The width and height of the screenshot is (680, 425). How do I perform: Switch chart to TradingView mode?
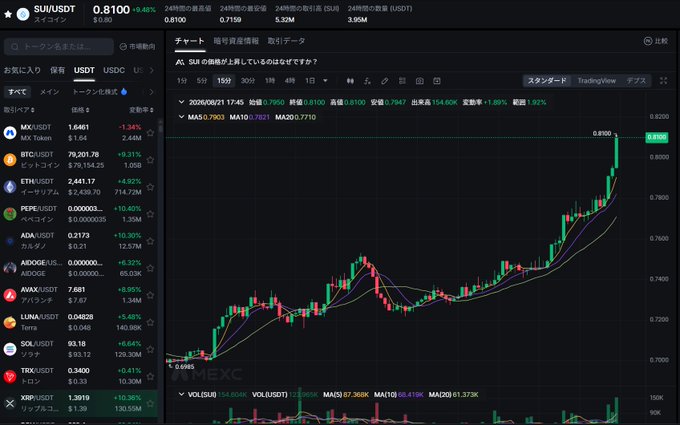pos(596,81)
